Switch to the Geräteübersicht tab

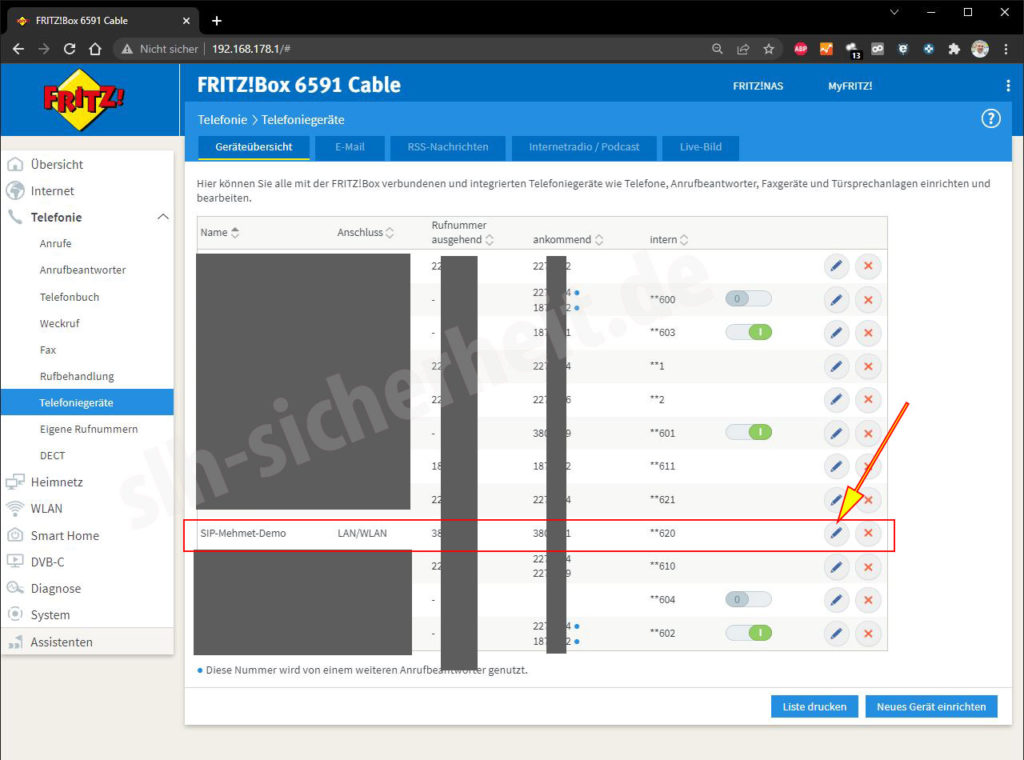click(254, 148)
